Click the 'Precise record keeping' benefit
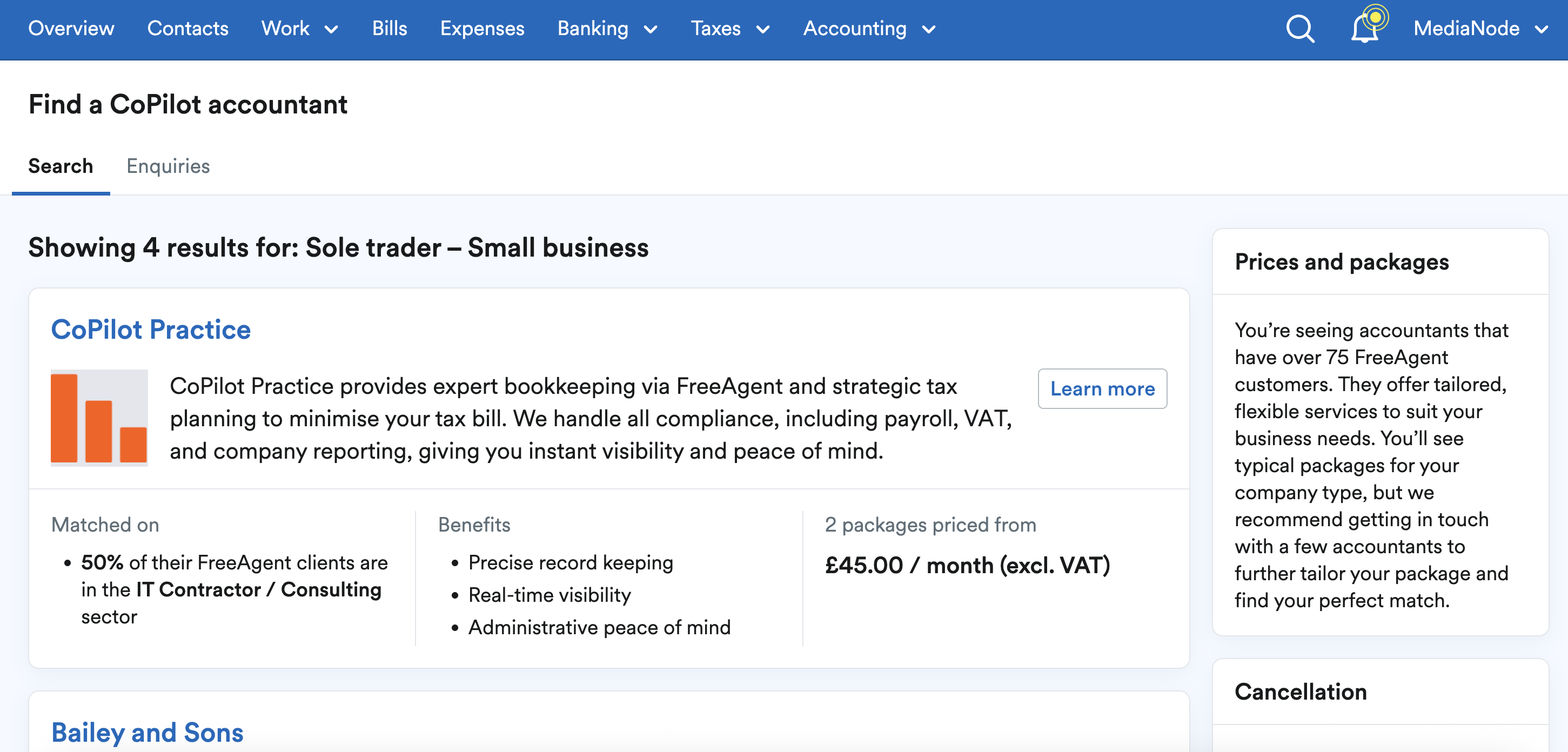This screenshot has height=752, width=1568. pyautogui.click(x=571, y=563)
